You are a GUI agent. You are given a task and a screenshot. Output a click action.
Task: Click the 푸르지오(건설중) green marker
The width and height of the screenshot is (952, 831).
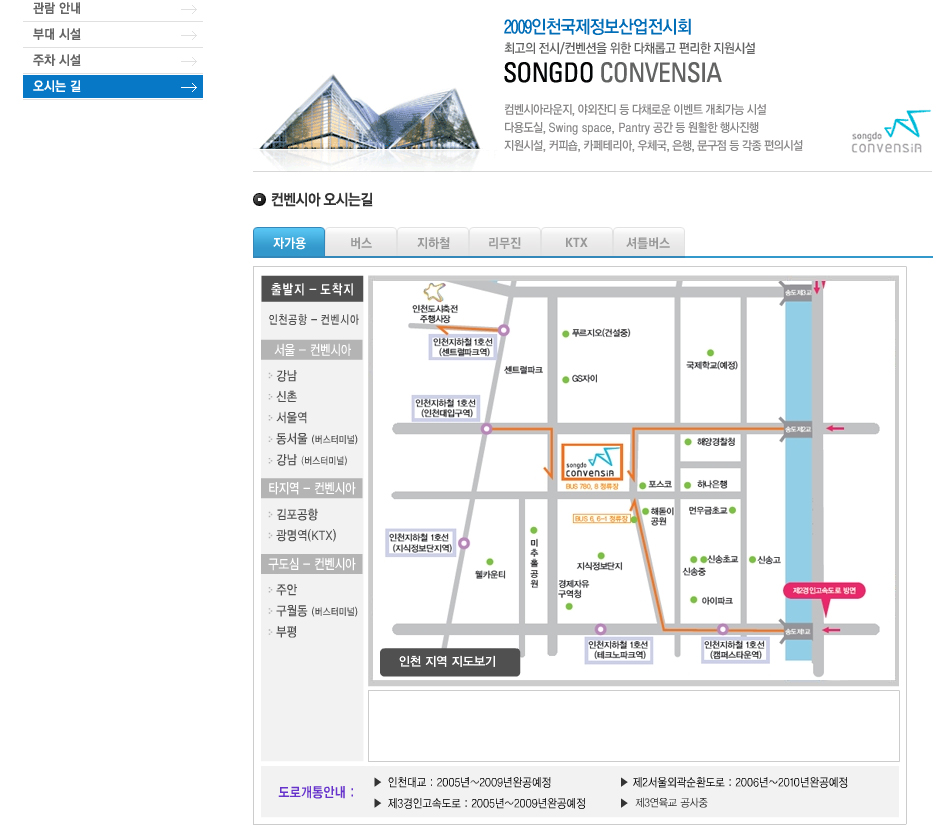(x=566, y=334)
